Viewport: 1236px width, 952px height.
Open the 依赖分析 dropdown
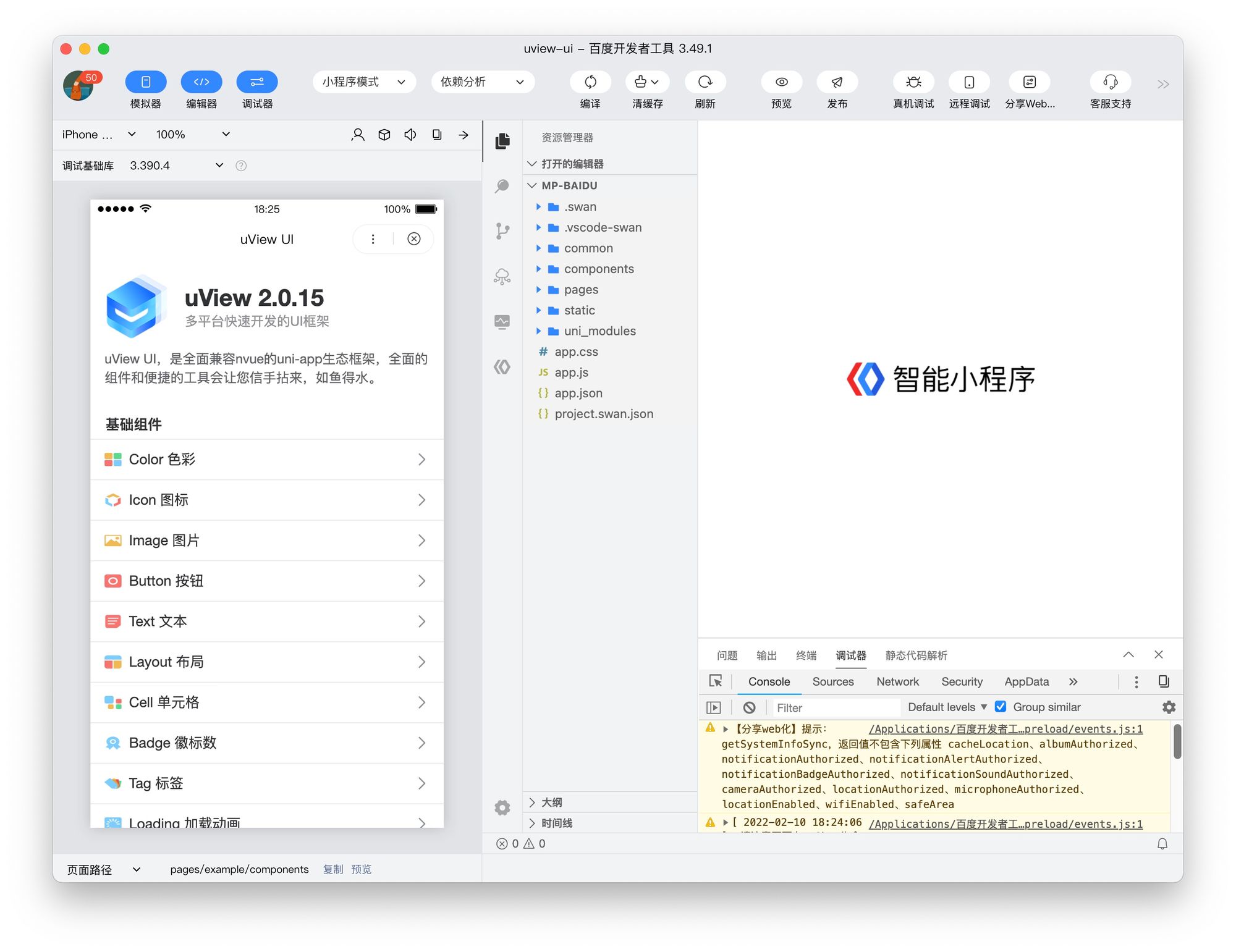point(483,82)
